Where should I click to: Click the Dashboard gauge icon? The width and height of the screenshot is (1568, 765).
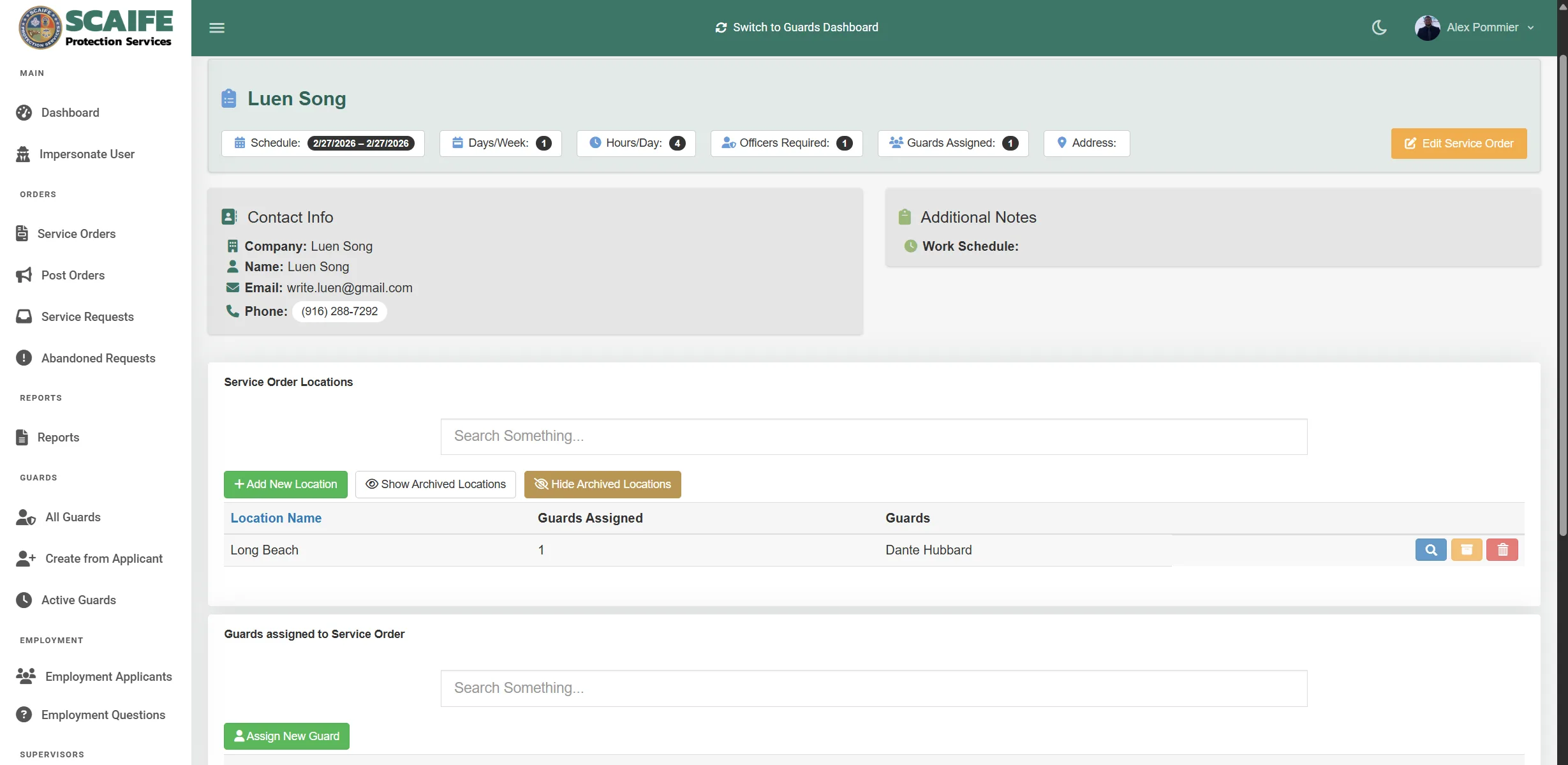24,113
